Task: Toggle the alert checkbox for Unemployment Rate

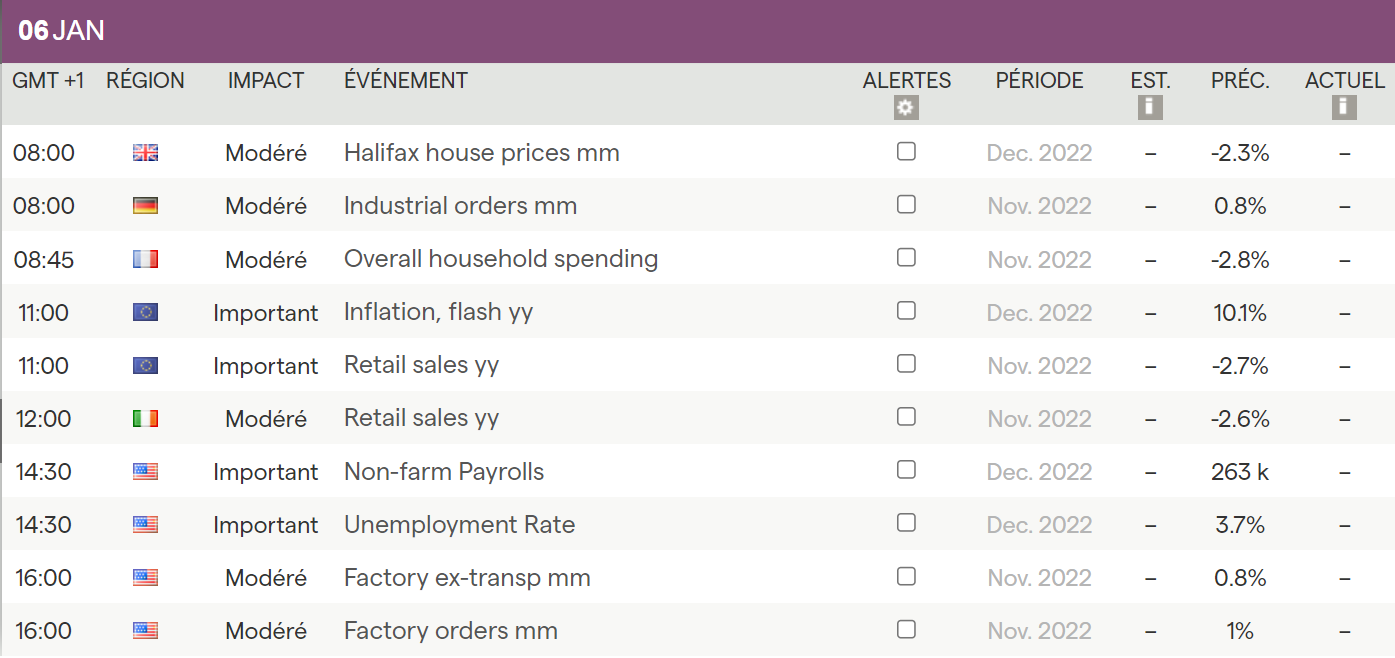Action: click(x=906, y=523)
